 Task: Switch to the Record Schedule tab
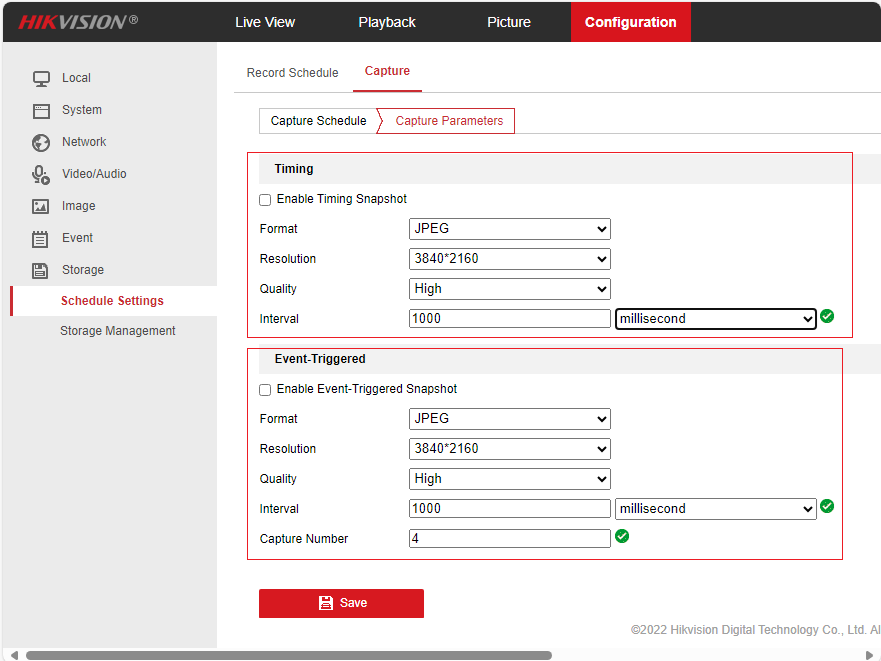292,73
